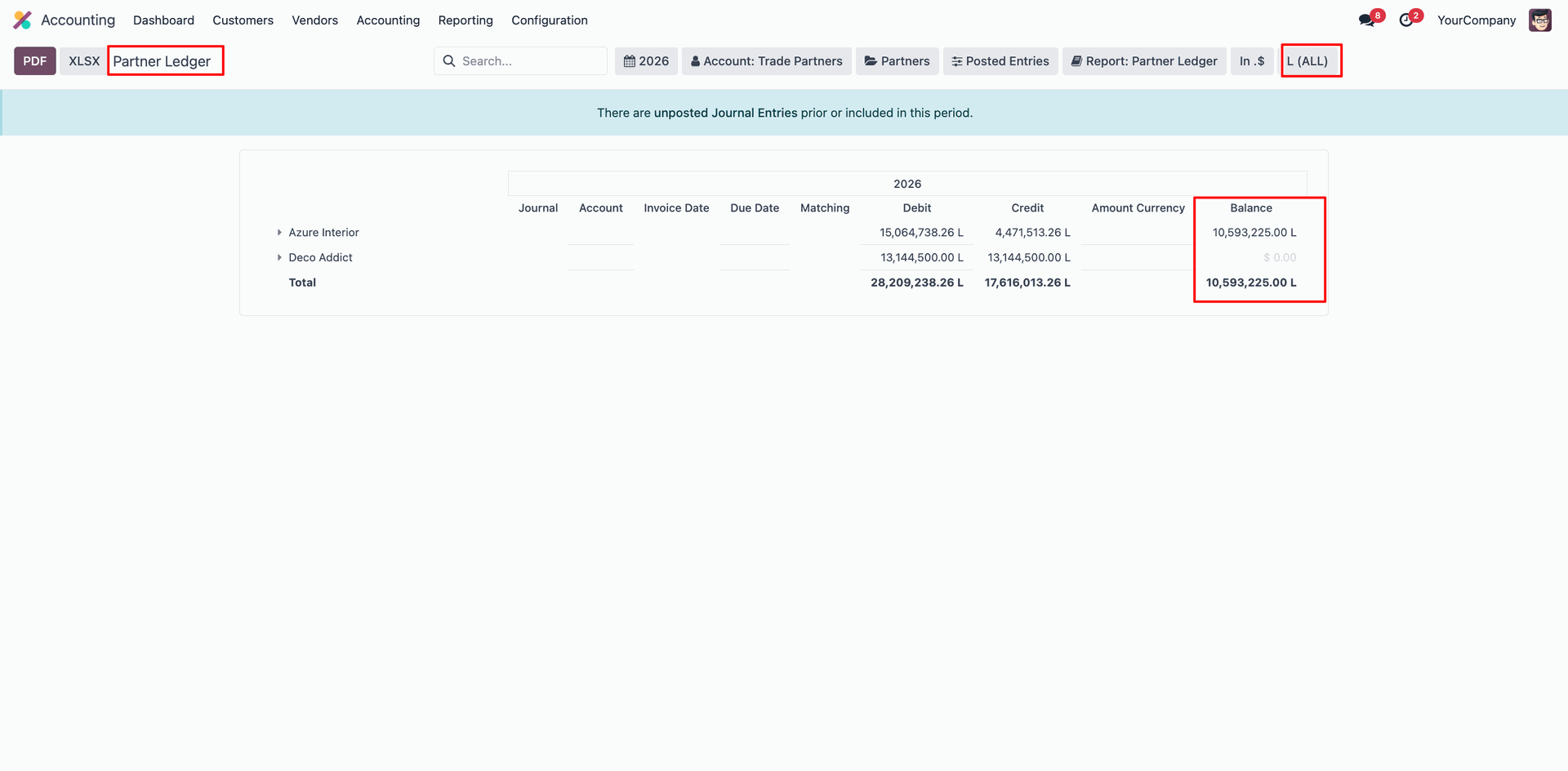This screenshot has height=771, width=1568.
Task: Open the Partners filter dropdown
Action: 897,61
